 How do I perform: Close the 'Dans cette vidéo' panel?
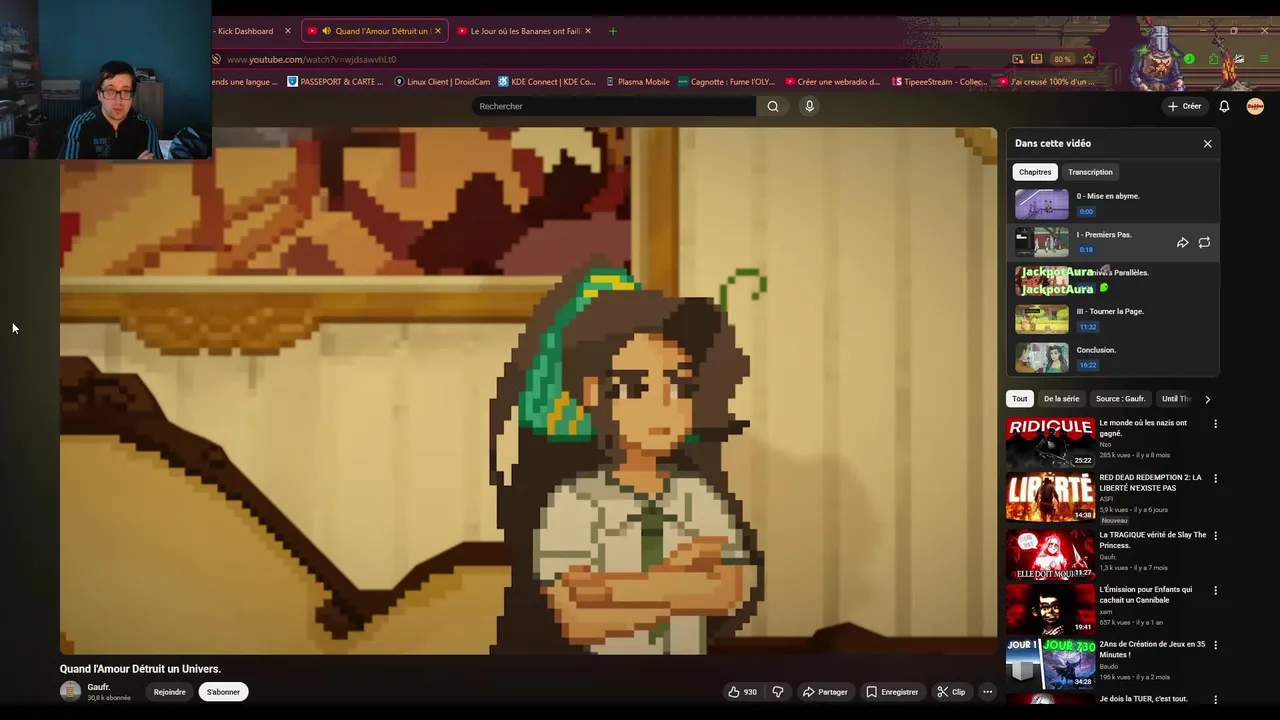[x=1207, y=144]
